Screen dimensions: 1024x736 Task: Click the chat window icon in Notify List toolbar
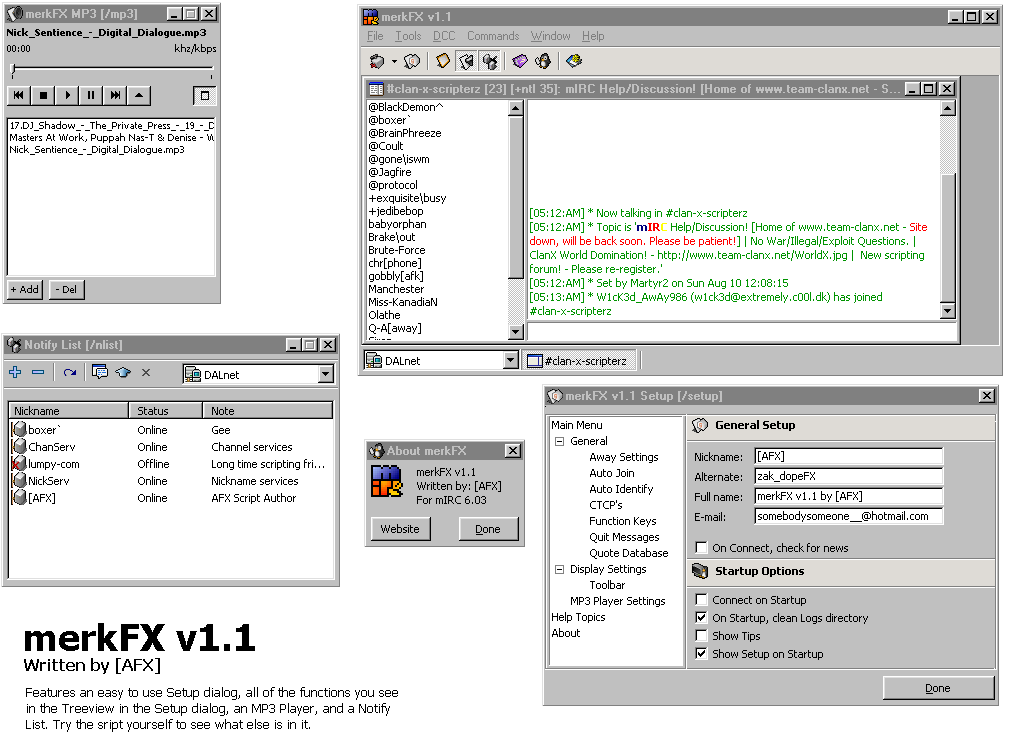[100, 372]
